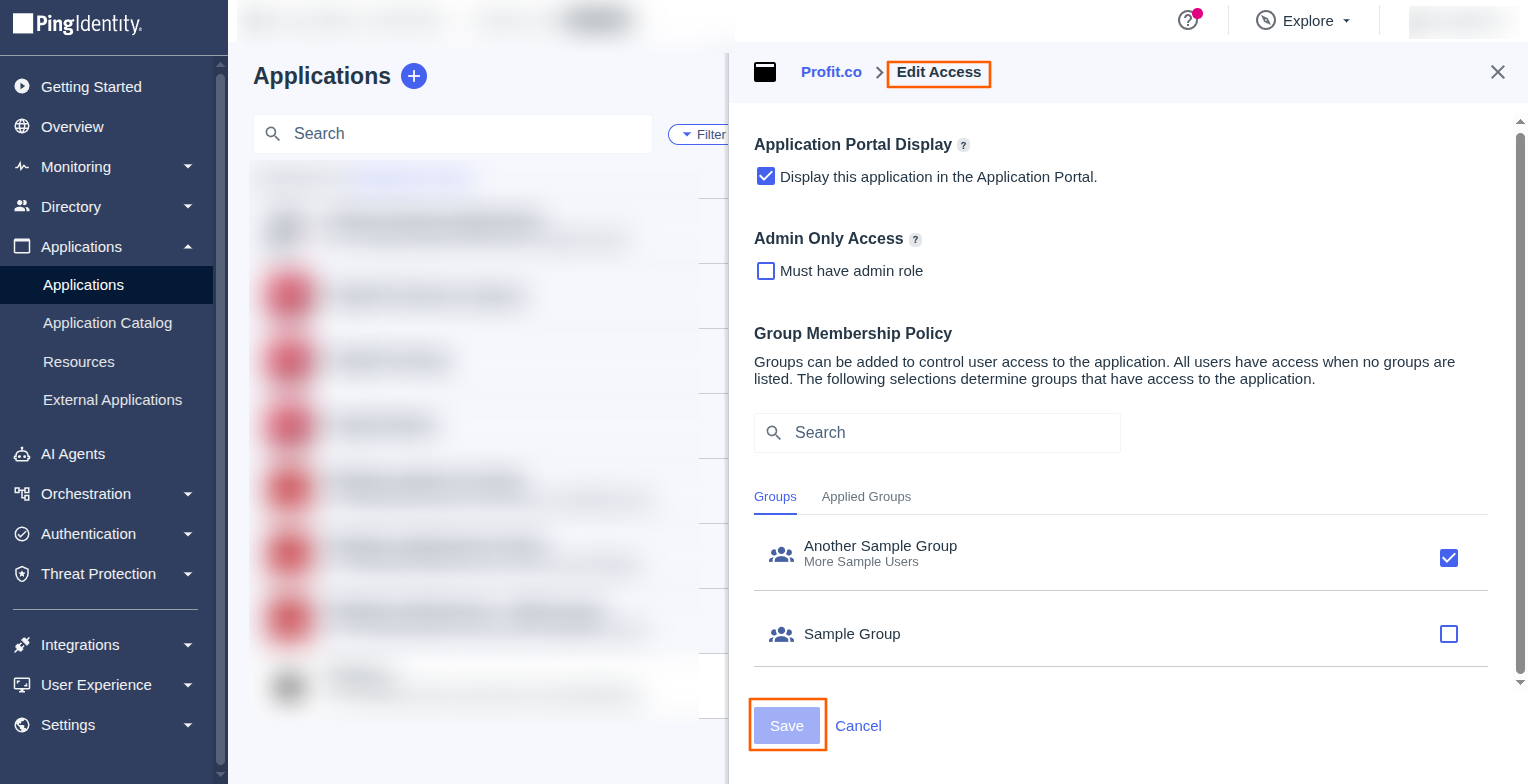Click the User Experience monitor icon
1528x784 pixels.
pyautogui.click(x=22, y=685)
